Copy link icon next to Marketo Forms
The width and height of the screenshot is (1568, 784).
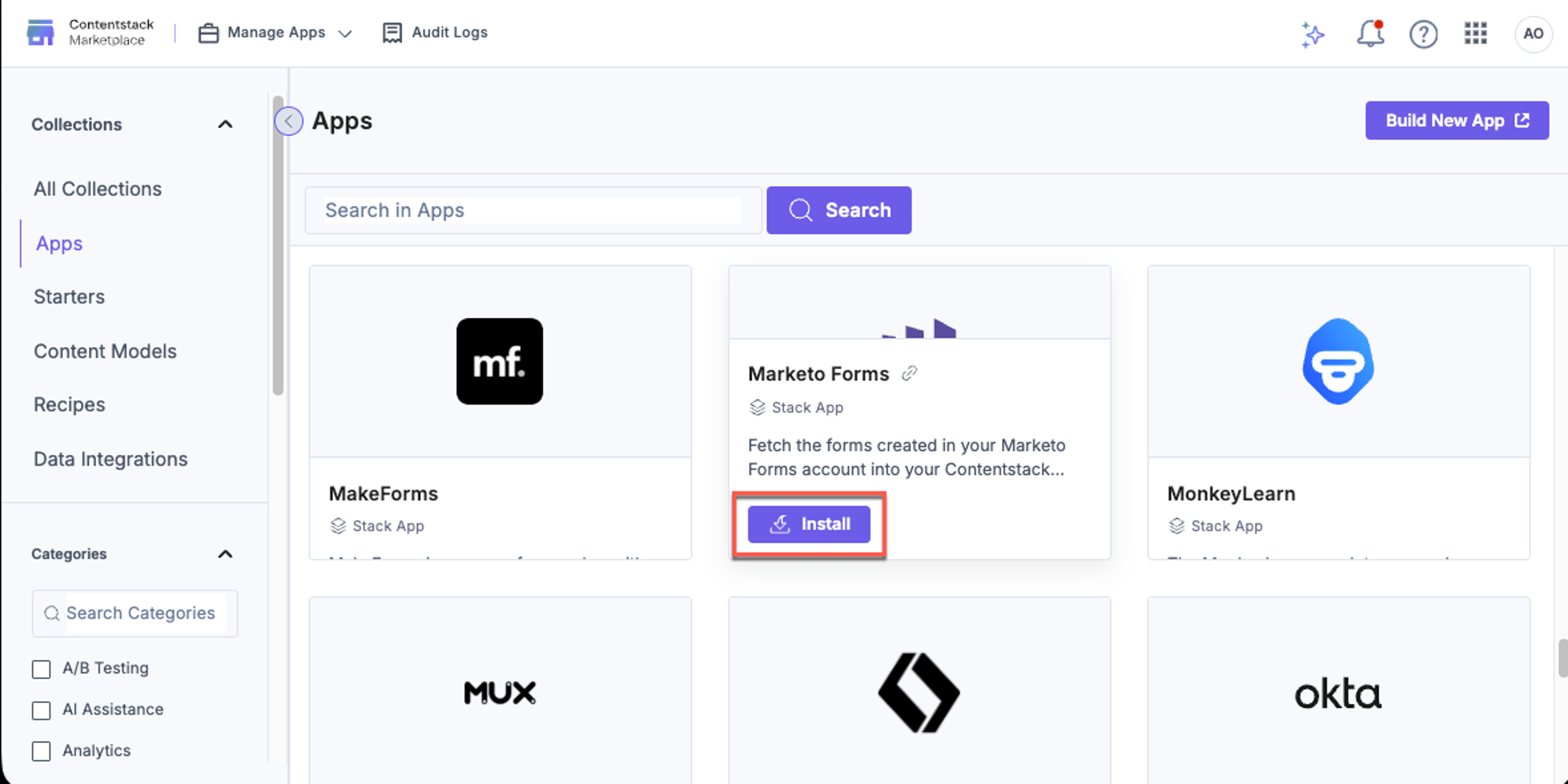tap(909, 373)
